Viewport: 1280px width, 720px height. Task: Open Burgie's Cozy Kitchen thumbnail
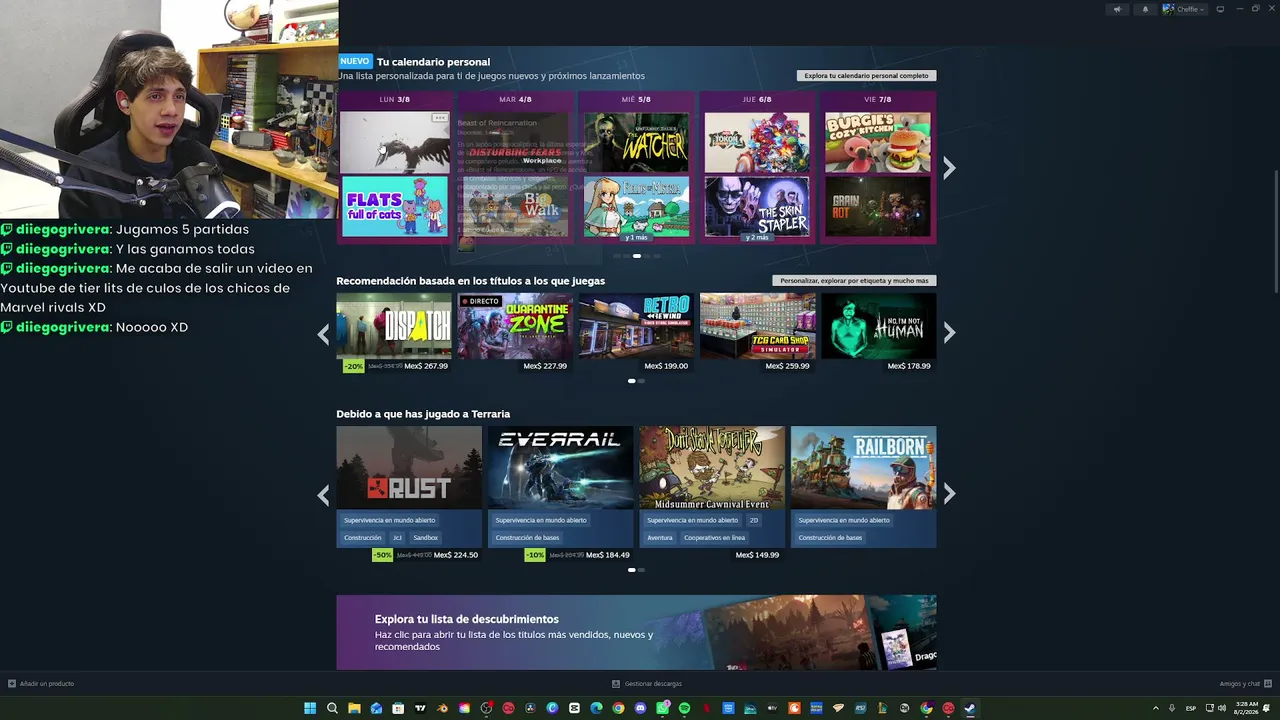(878, 142)
